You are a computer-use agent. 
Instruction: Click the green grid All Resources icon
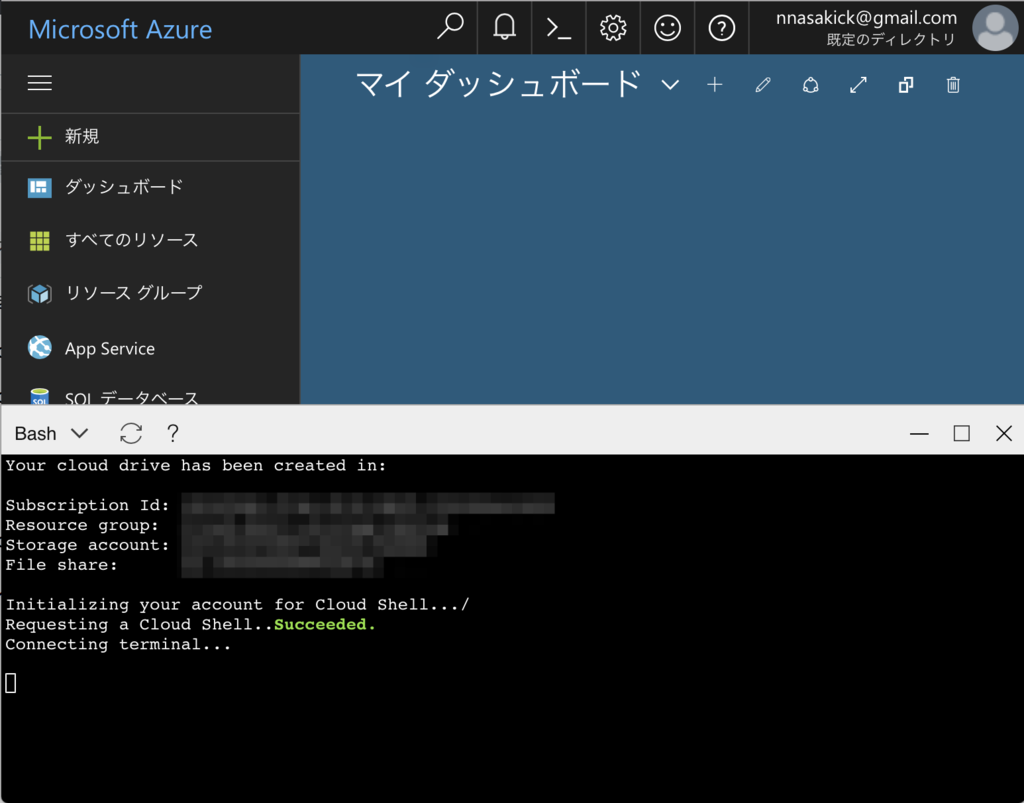pyautogui.click(x=39, y=240)
